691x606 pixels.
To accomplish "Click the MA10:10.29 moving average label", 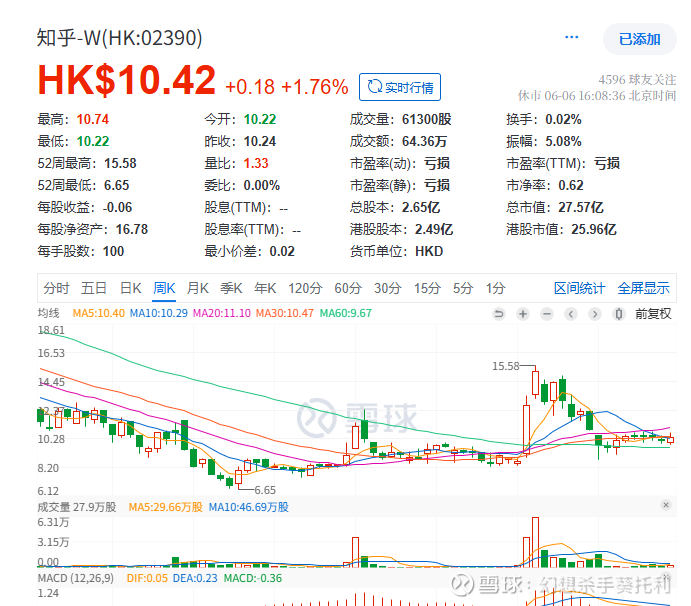I will click(x=159, y=313).
